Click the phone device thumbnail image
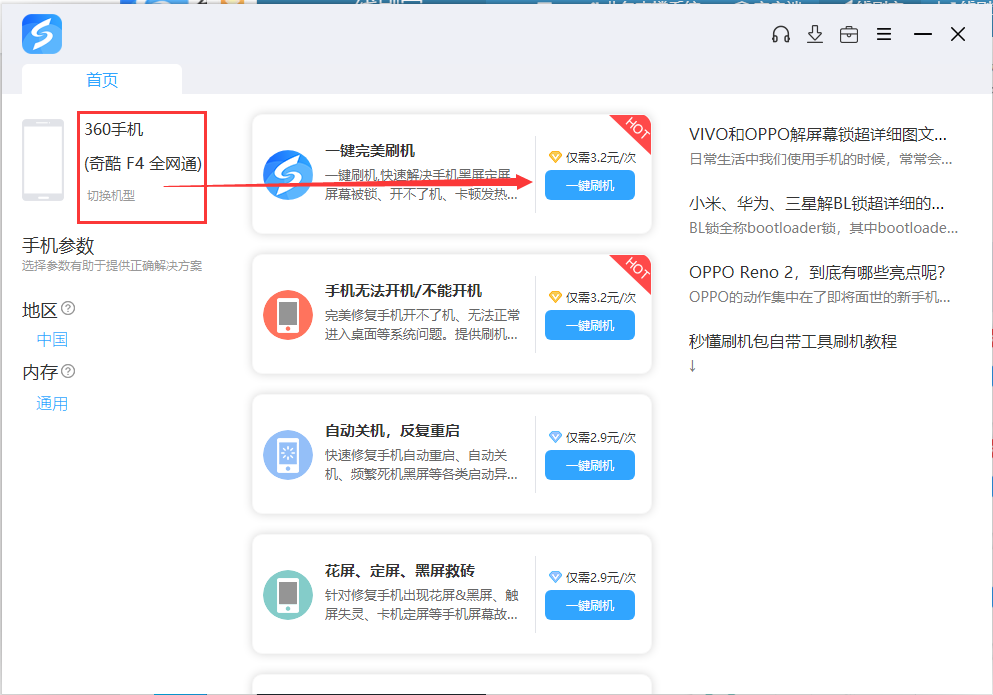Screen dimensions: 993x695 point(43,160)
